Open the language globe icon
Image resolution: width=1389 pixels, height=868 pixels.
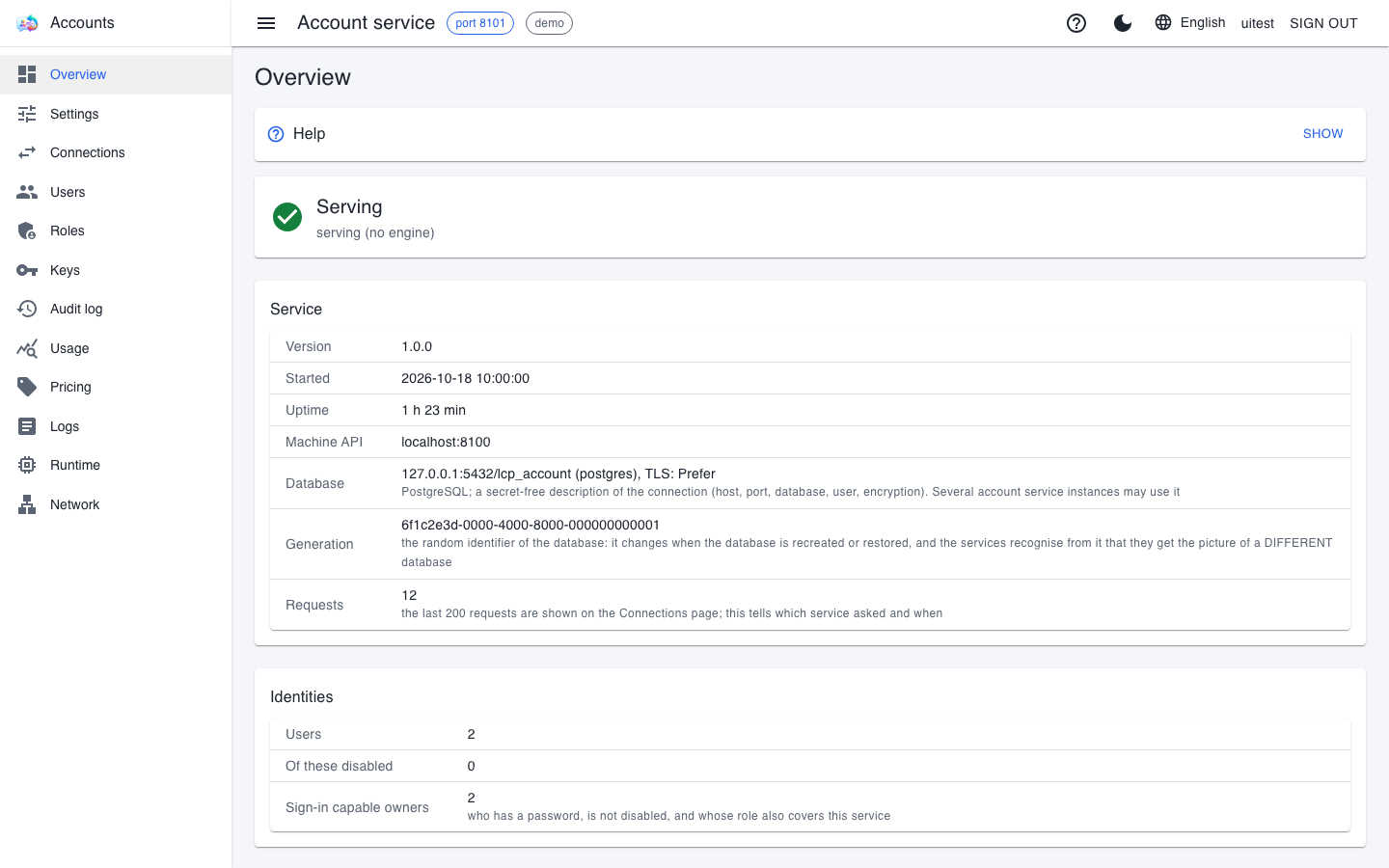pyautogui.click(x=1163, y=22)
